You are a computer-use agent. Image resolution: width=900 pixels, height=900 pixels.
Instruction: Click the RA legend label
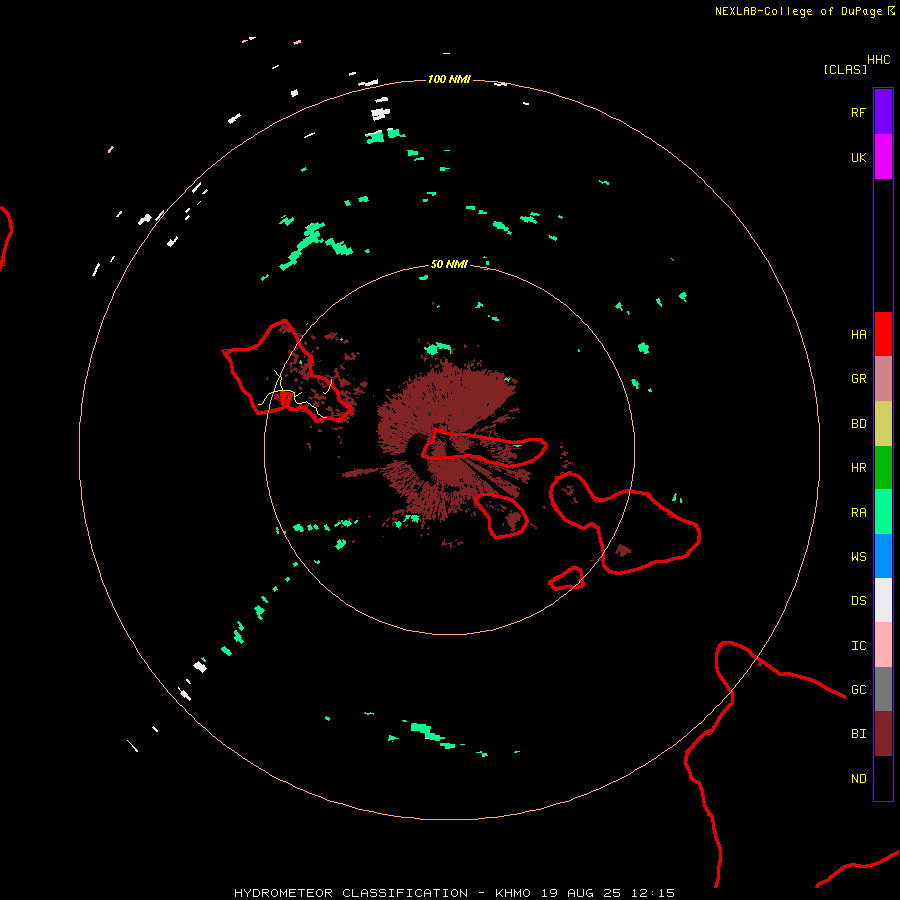[x=858, y=513]
